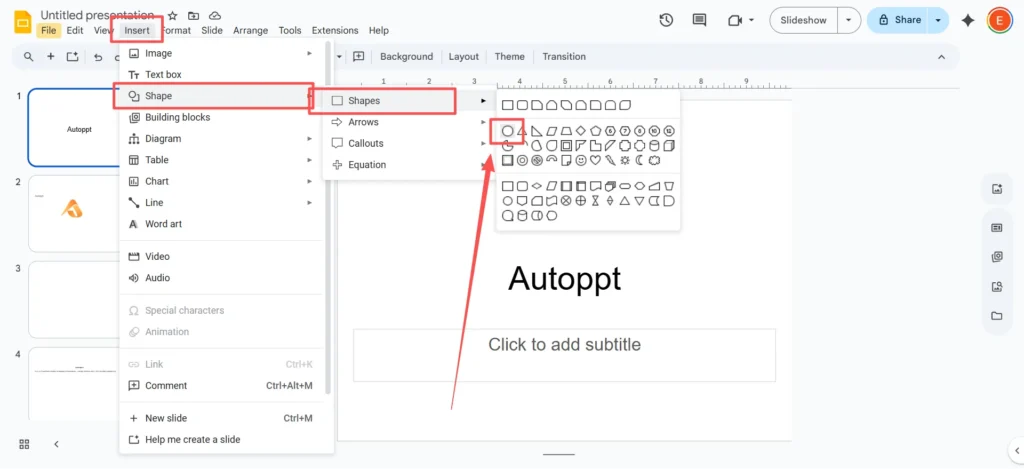Select the hourglass collate flowchart shape
This screenshot has height=469, width=1024.
tap(596, 201)
